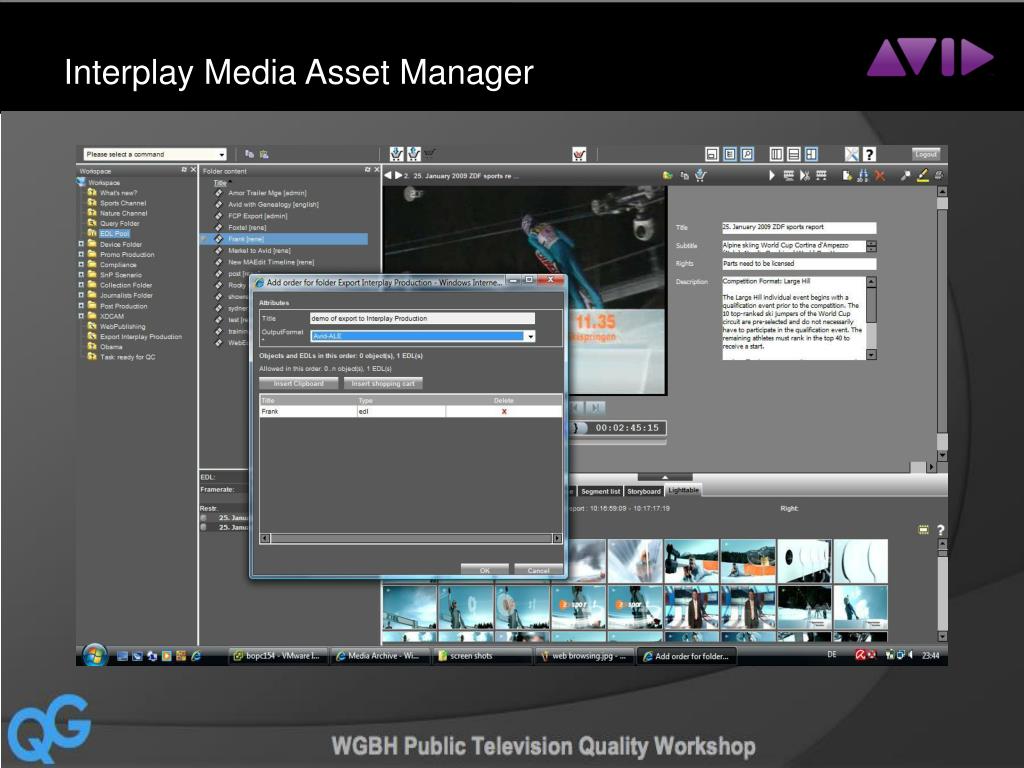
Task: Select the Lighttable tab
Action: point(683,490)
